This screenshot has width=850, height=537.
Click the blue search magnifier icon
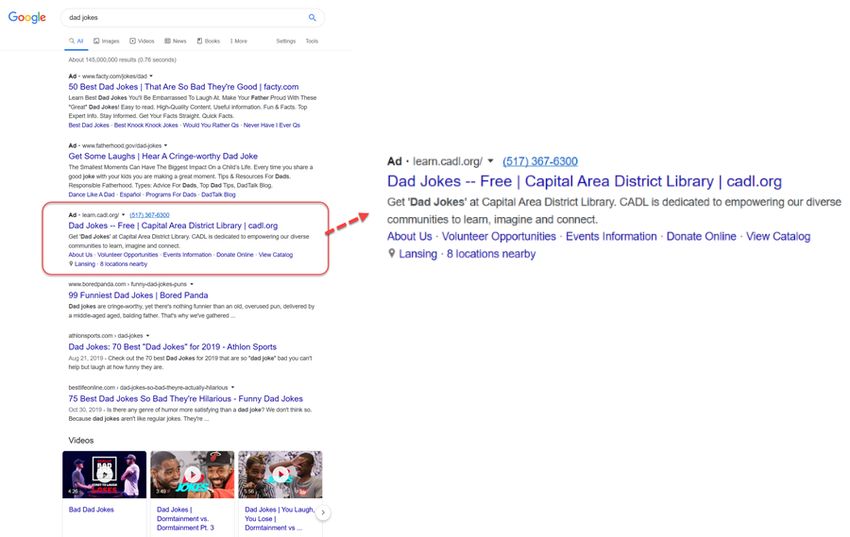(312, 17)
